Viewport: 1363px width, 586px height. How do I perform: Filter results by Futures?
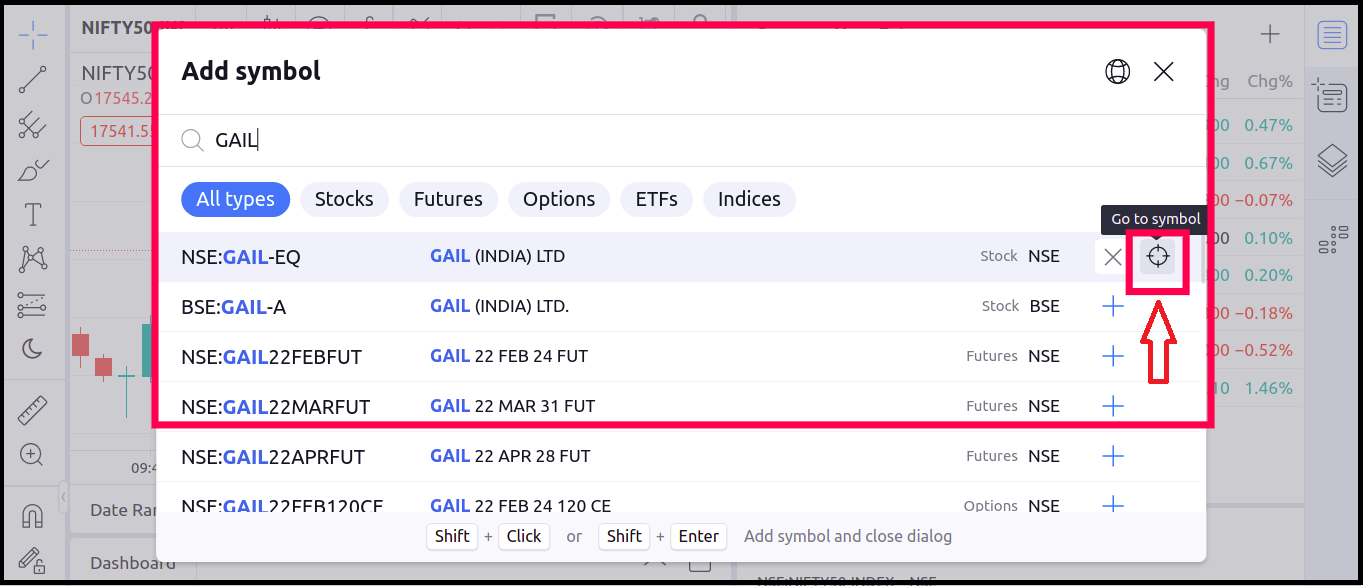pyautogui.click(x=448, y=199)
